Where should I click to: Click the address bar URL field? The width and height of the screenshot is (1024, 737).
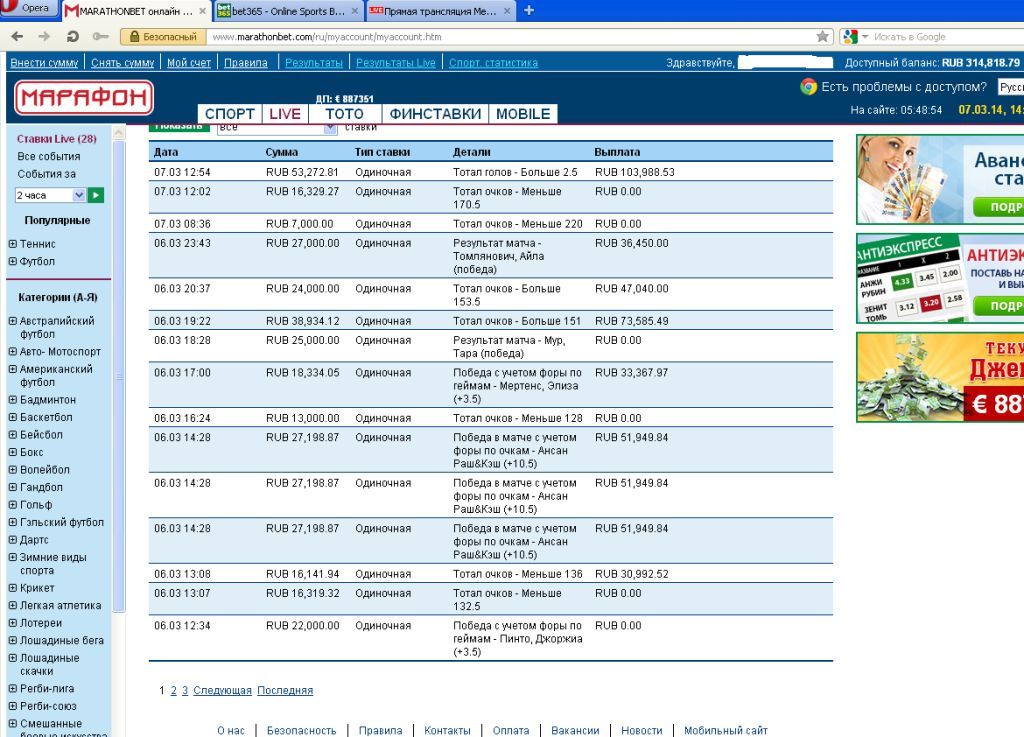click(x=509, y=37)
